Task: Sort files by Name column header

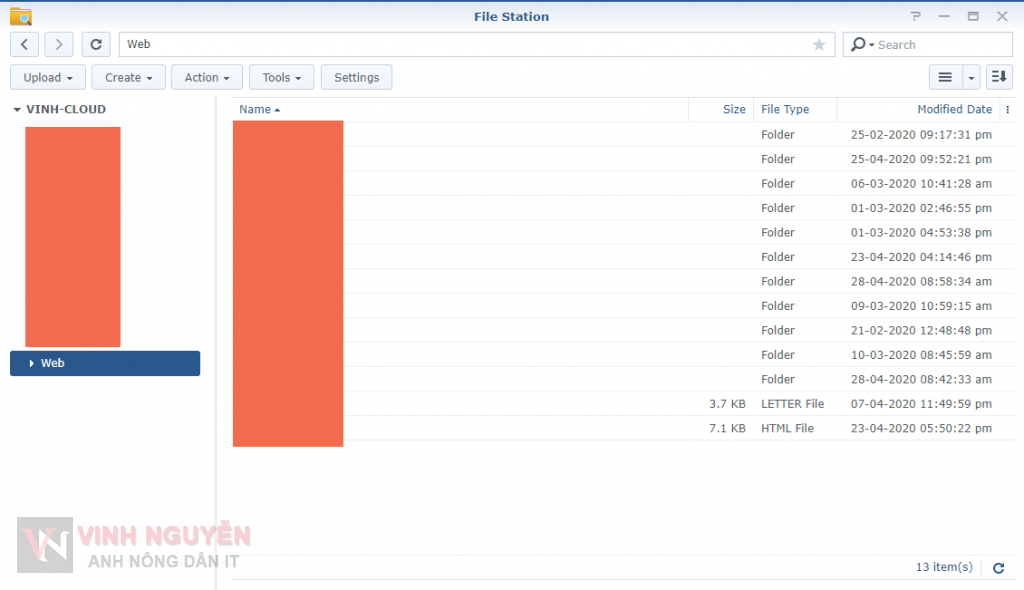Action: [x=256, y=110]
